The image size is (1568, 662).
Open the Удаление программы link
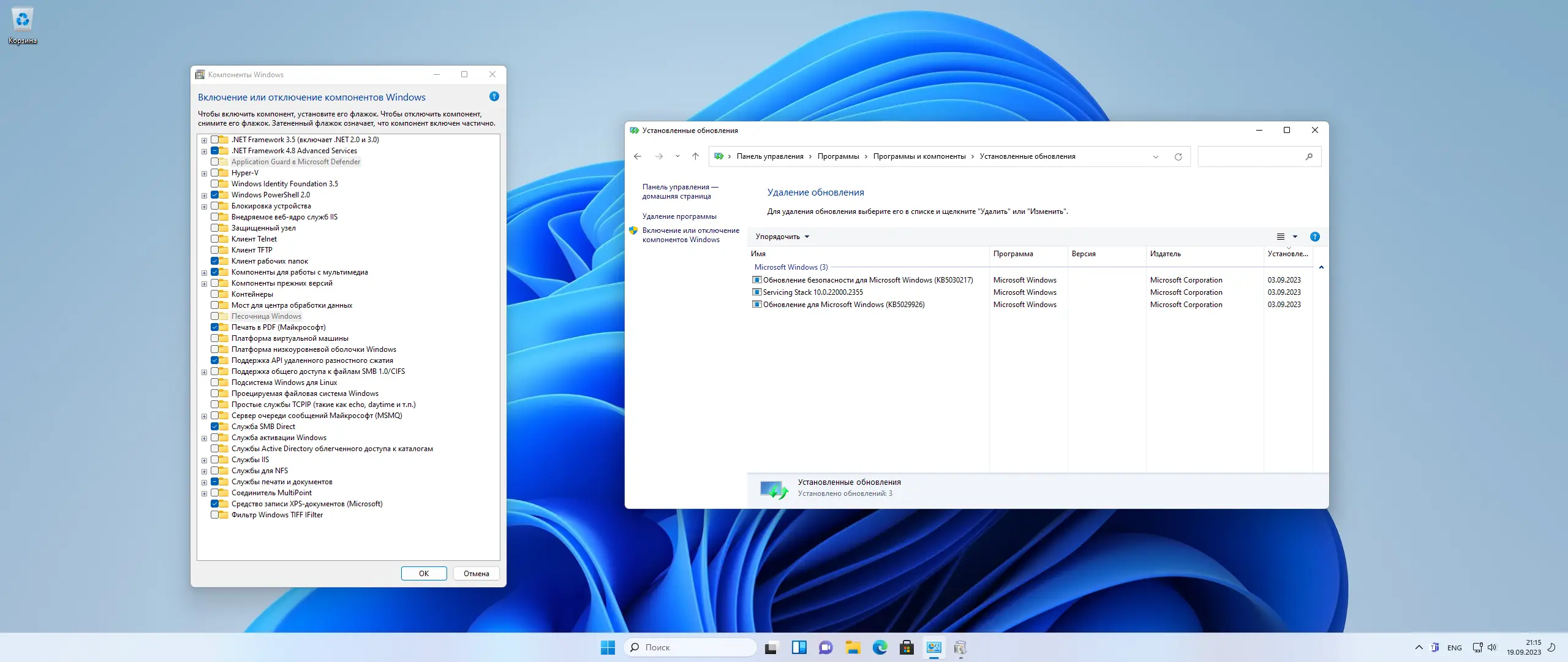tap(679, 216)
